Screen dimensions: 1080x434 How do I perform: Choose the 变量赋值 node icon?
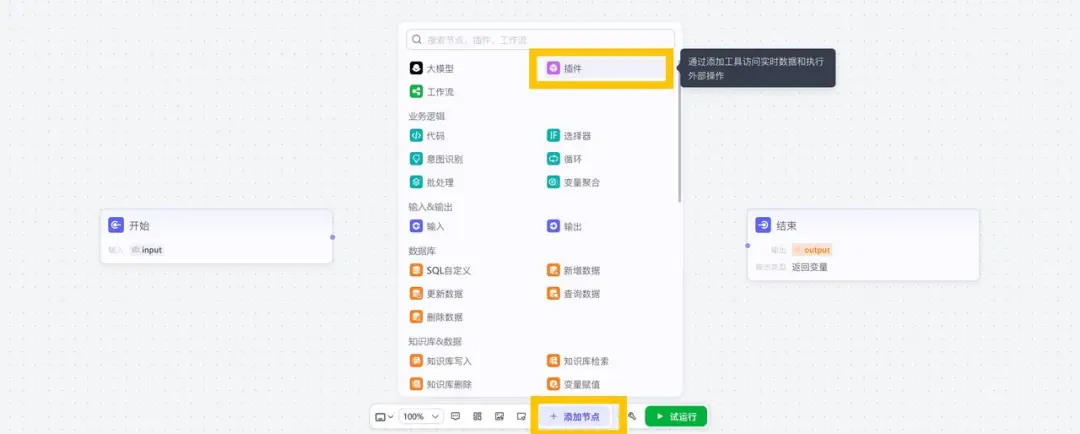click(553, 384)
